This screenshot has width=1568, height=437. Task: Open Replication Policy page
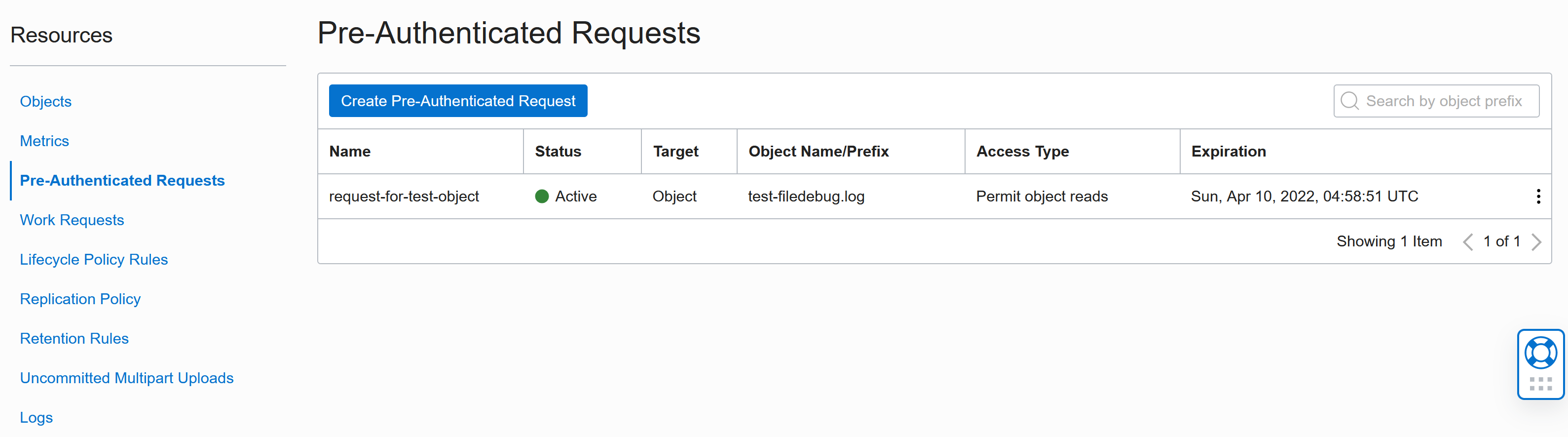click(x=80, y=299)
